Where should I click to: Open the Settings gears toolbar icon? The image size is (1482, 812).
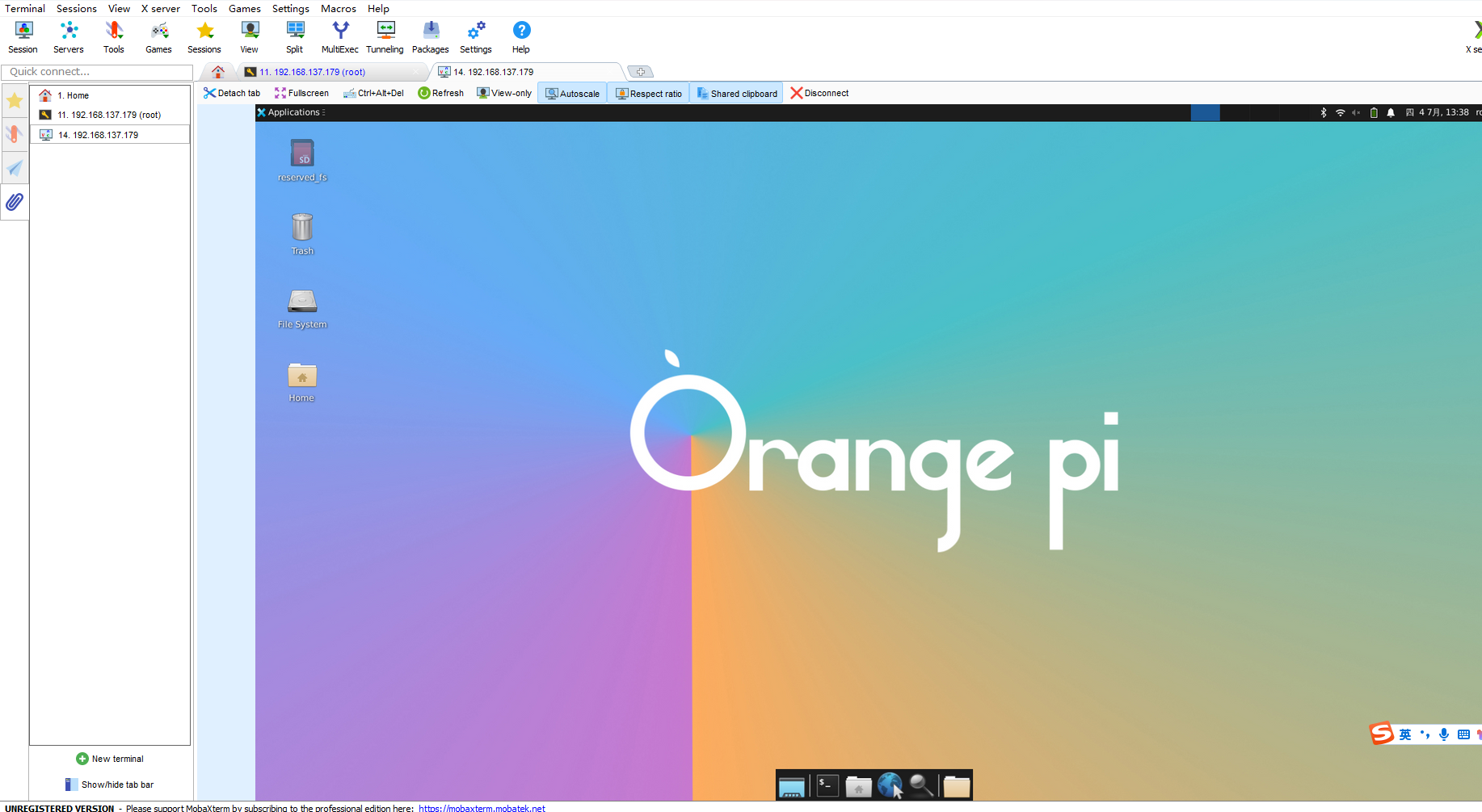pyautogui.click(x=476, y=37)
